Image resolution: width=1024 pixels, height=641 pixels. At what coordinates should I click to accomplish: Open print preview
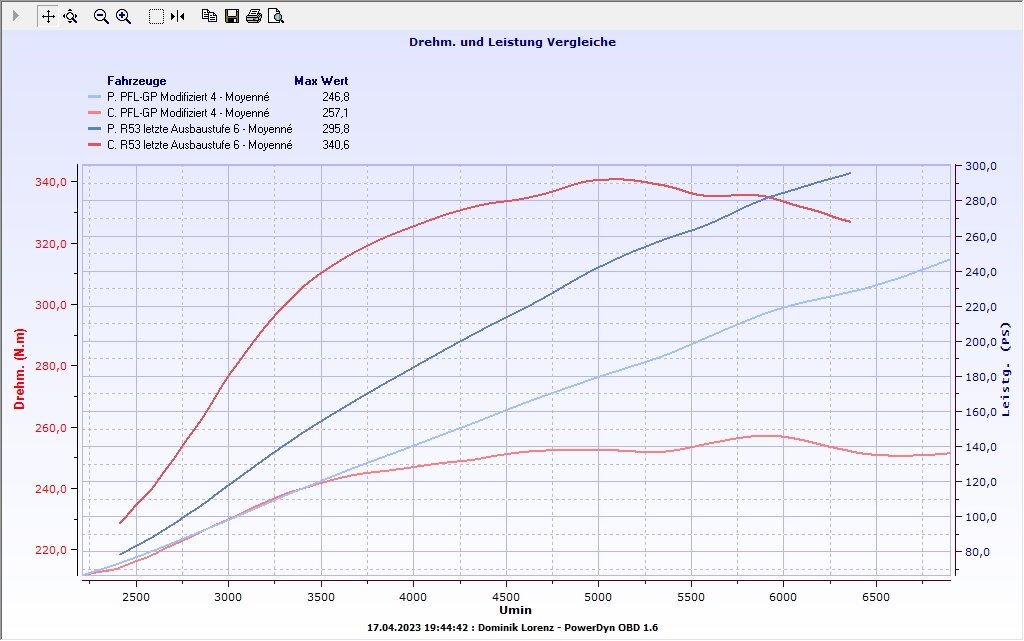[276, 16]
